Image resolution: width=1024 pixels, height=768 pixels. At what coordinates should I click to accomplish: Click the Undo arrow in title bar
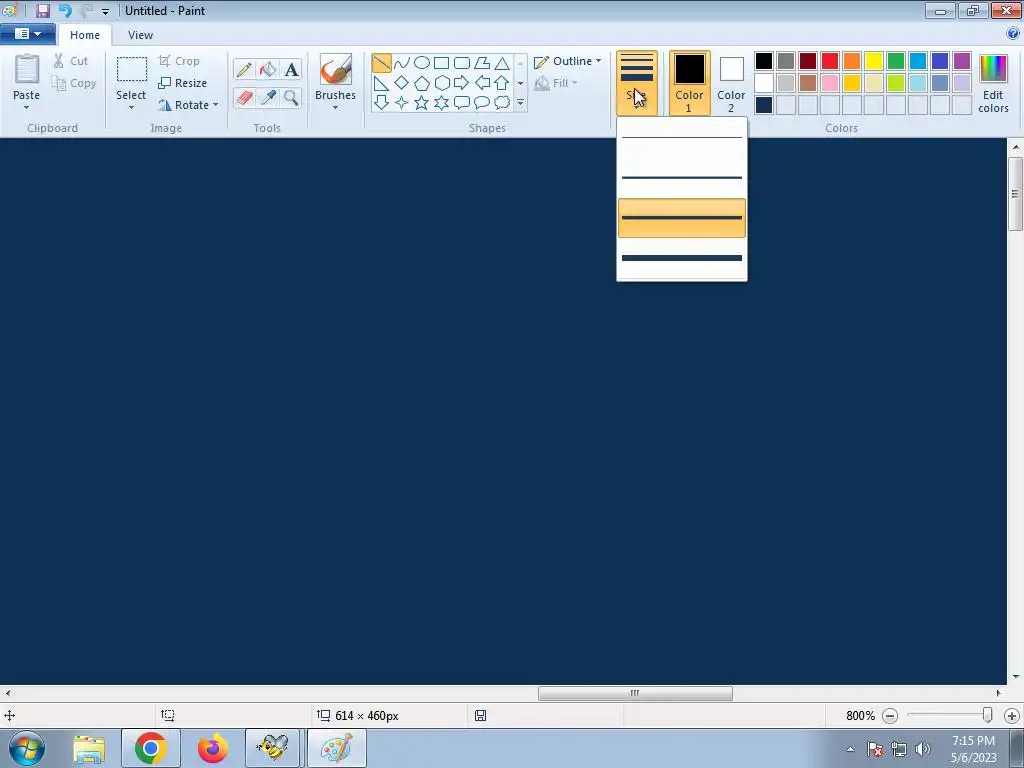click(x=65, y=10)
